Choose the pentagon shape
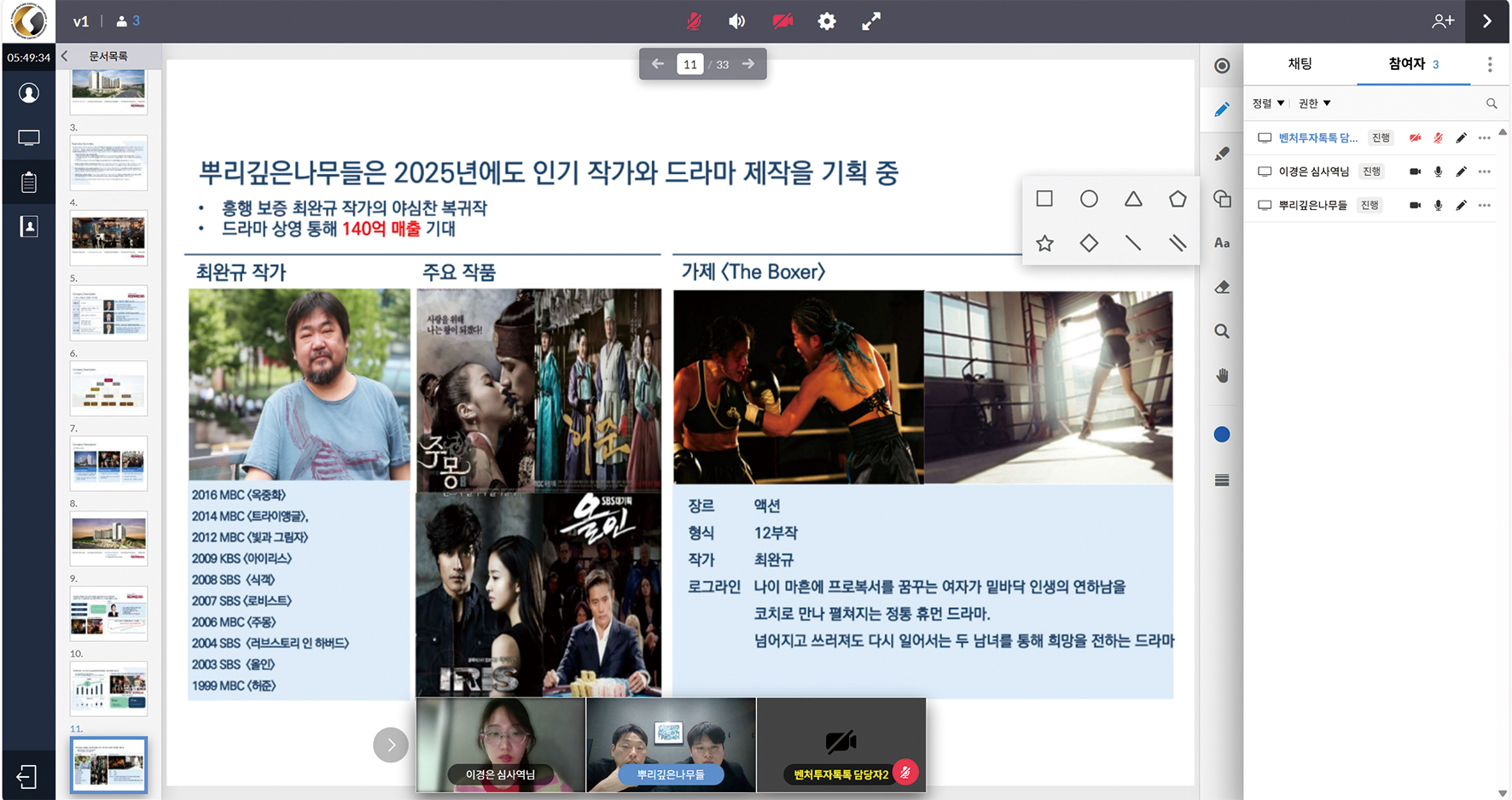1512x800 pixels. point(1178,199)
